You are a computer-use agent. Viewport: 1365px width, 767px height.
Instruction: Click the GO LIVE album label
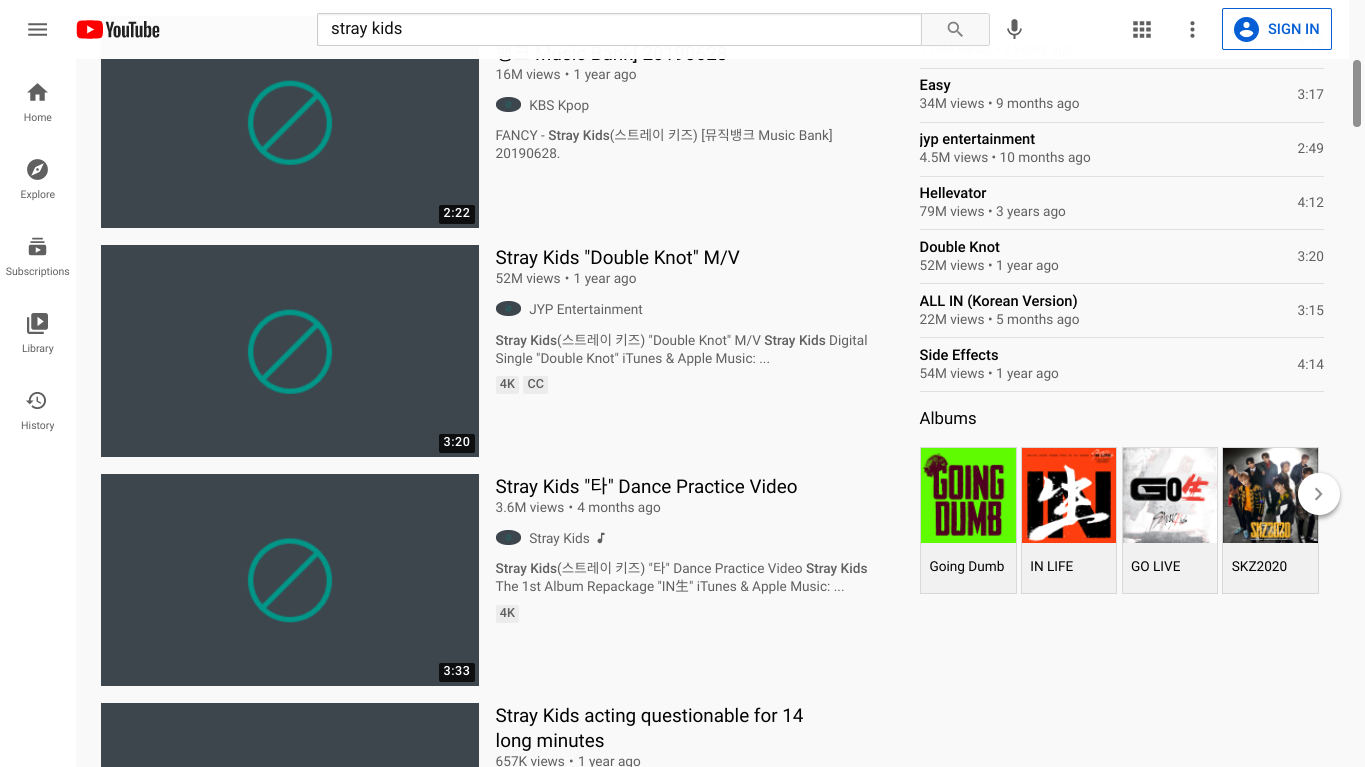coord(1156,566)
